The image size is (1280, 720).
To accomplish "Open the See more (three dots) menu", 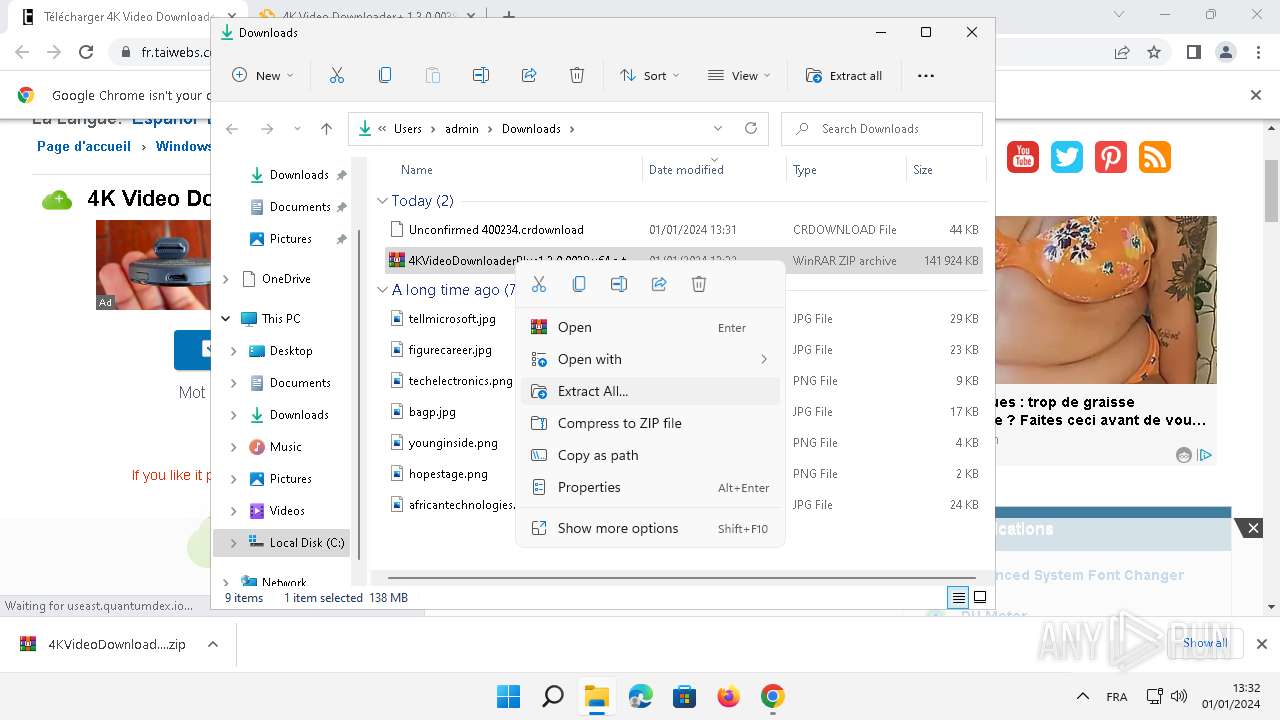I will click(x=926, y=75).
